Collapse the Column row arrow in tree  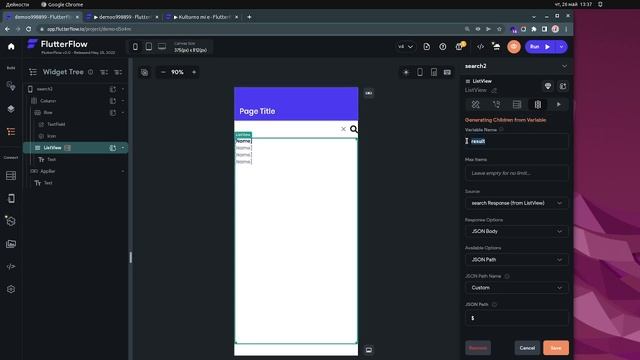[x=123, y=101]
